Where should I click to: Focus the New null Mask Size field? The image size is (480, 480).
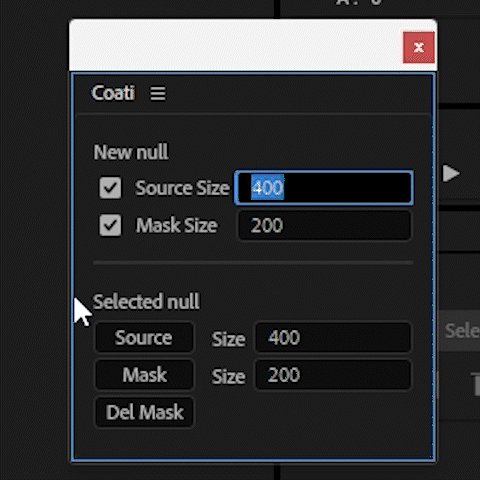point(324,225)
